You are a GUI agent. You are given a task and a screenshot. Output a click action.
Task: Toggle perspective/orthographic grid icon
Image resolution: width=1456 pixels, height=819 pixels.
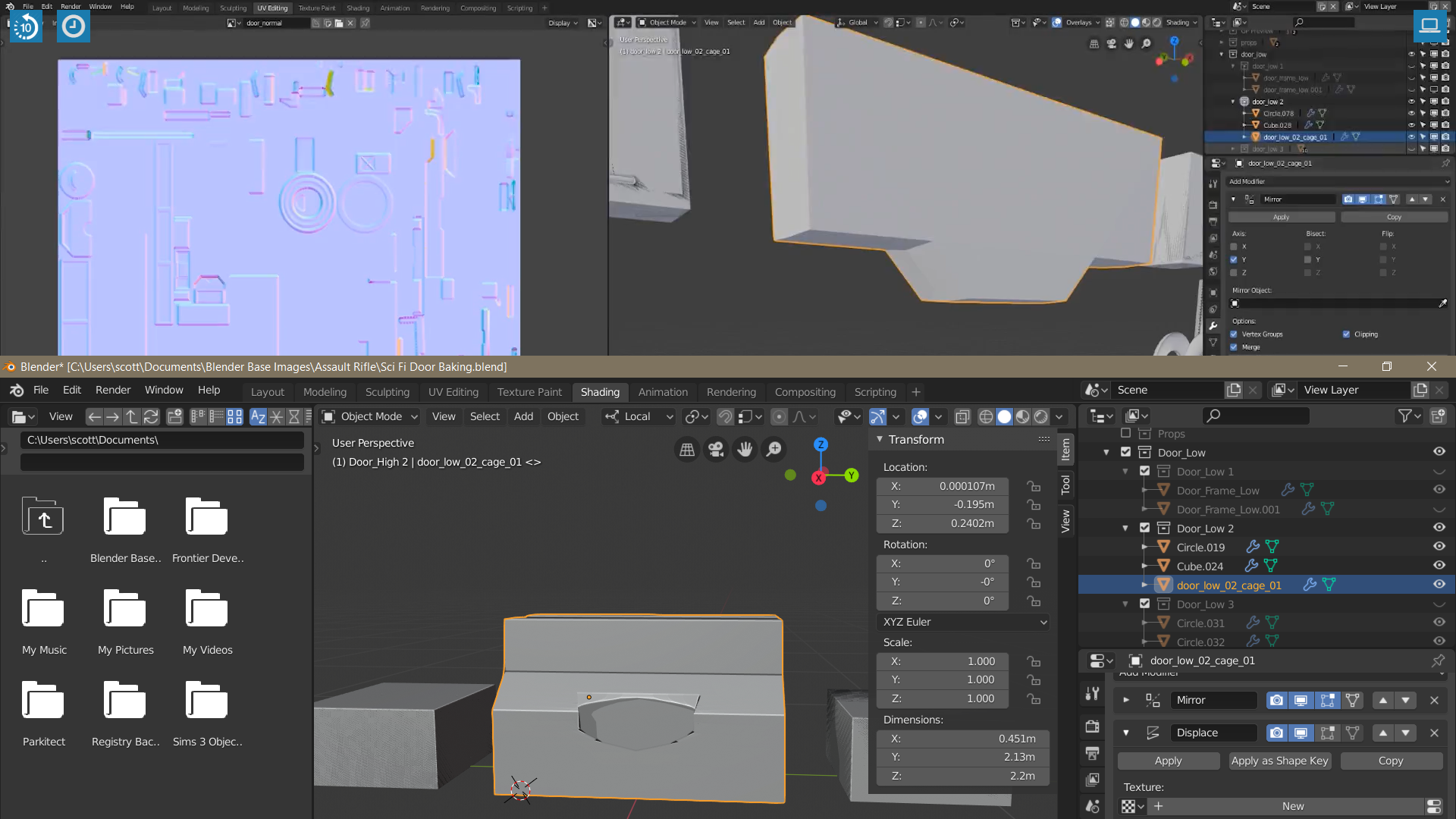click(687, 450)
